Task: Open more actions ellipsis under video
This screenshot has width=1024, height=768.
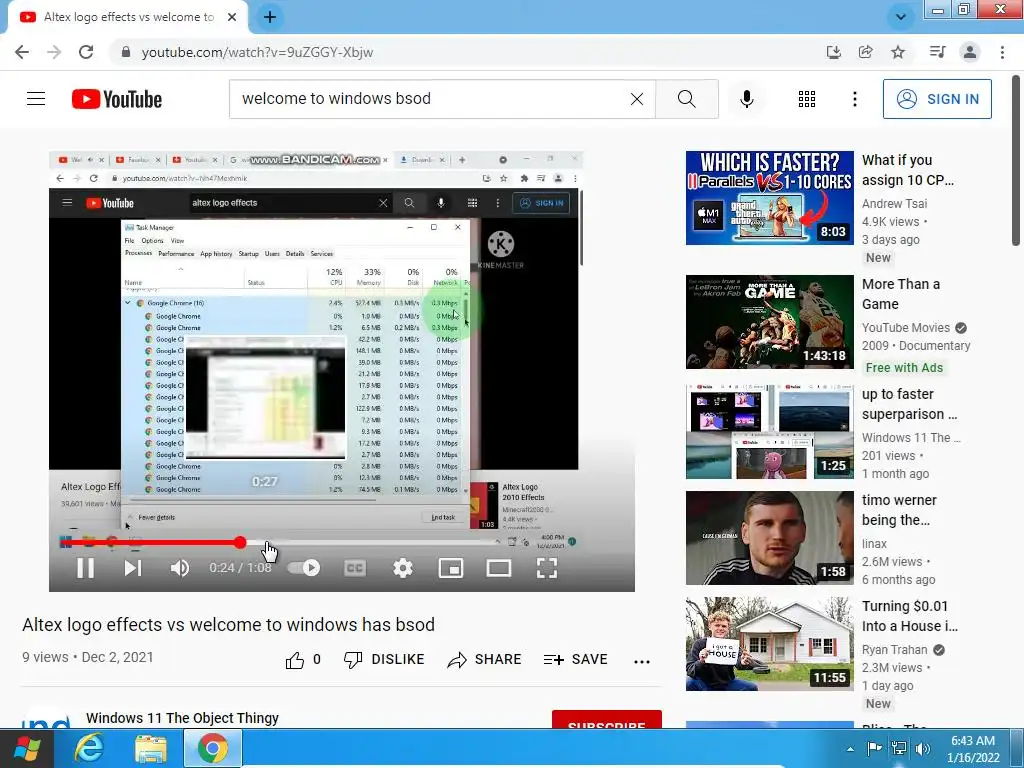Action: click(x=642, y=661)
